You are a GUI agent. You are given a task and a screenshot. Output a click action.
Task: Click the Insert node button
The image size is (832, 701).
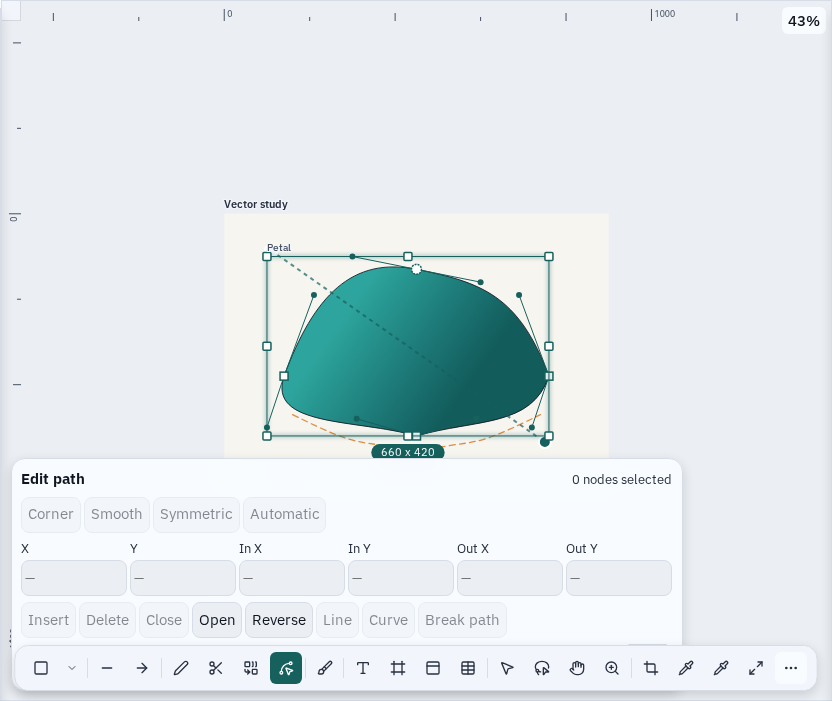point(48,620)
